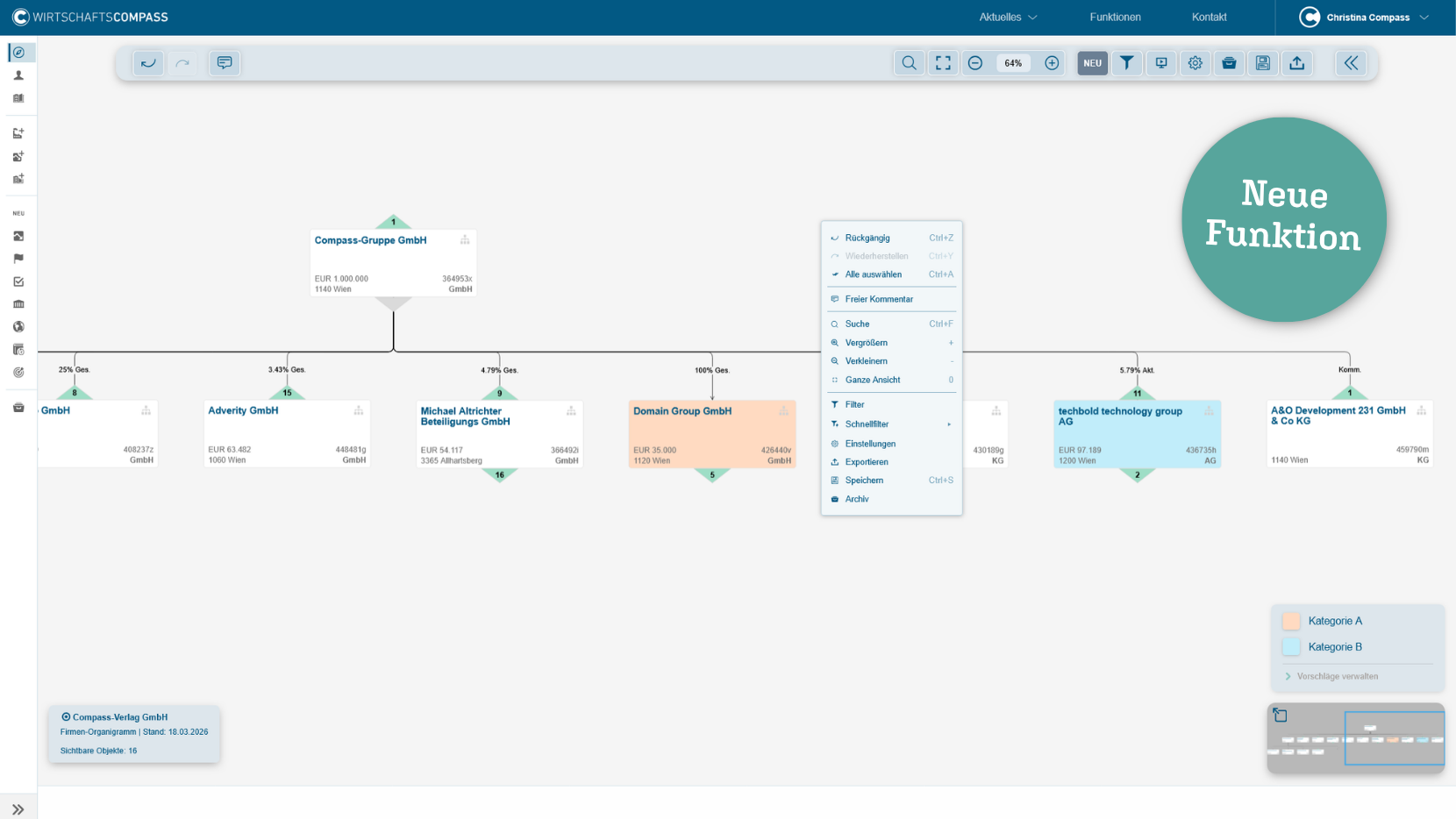Save the chart with the disk icon
1456x819 pixels.
click(x=1262, y=63)
